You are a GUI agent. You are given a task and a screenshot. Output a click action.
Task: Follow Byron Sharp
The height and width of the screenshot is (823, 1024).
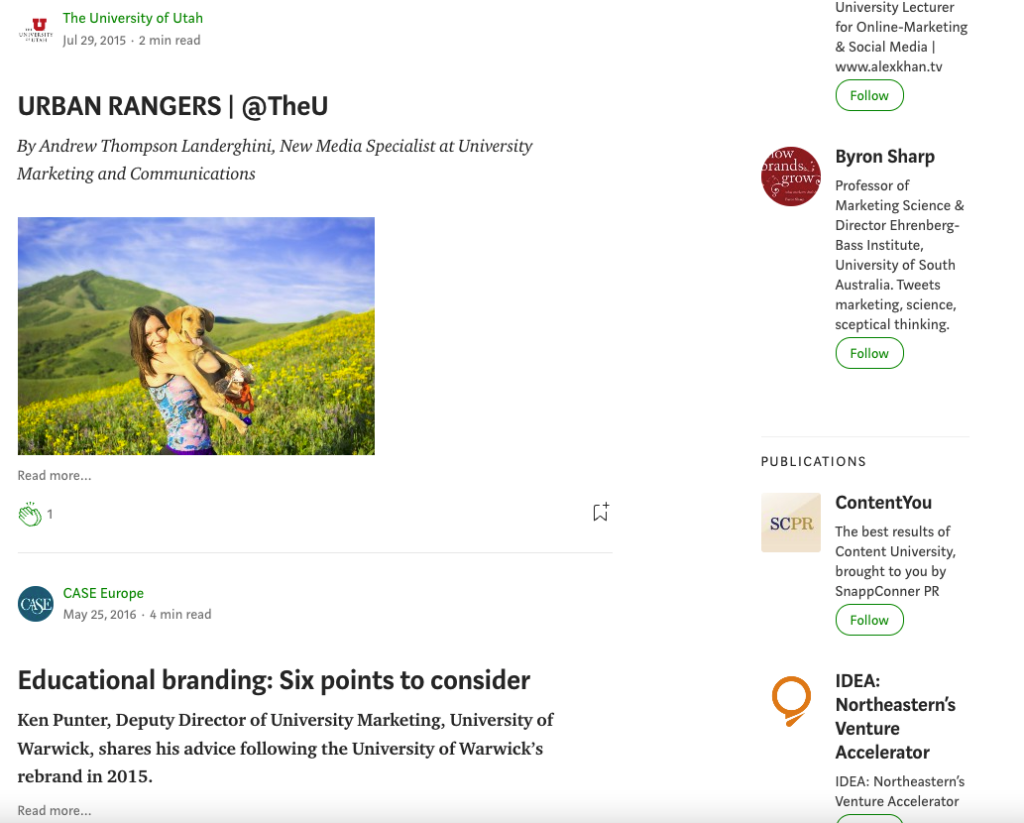(x=868, y=353)
